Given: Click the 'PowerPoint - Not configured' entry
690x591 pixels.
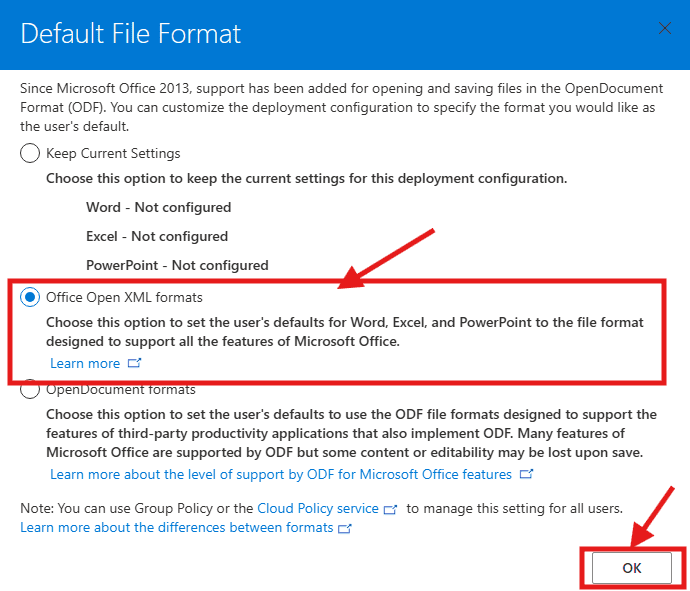Looking at the screenshot, I should pos(177,266).
